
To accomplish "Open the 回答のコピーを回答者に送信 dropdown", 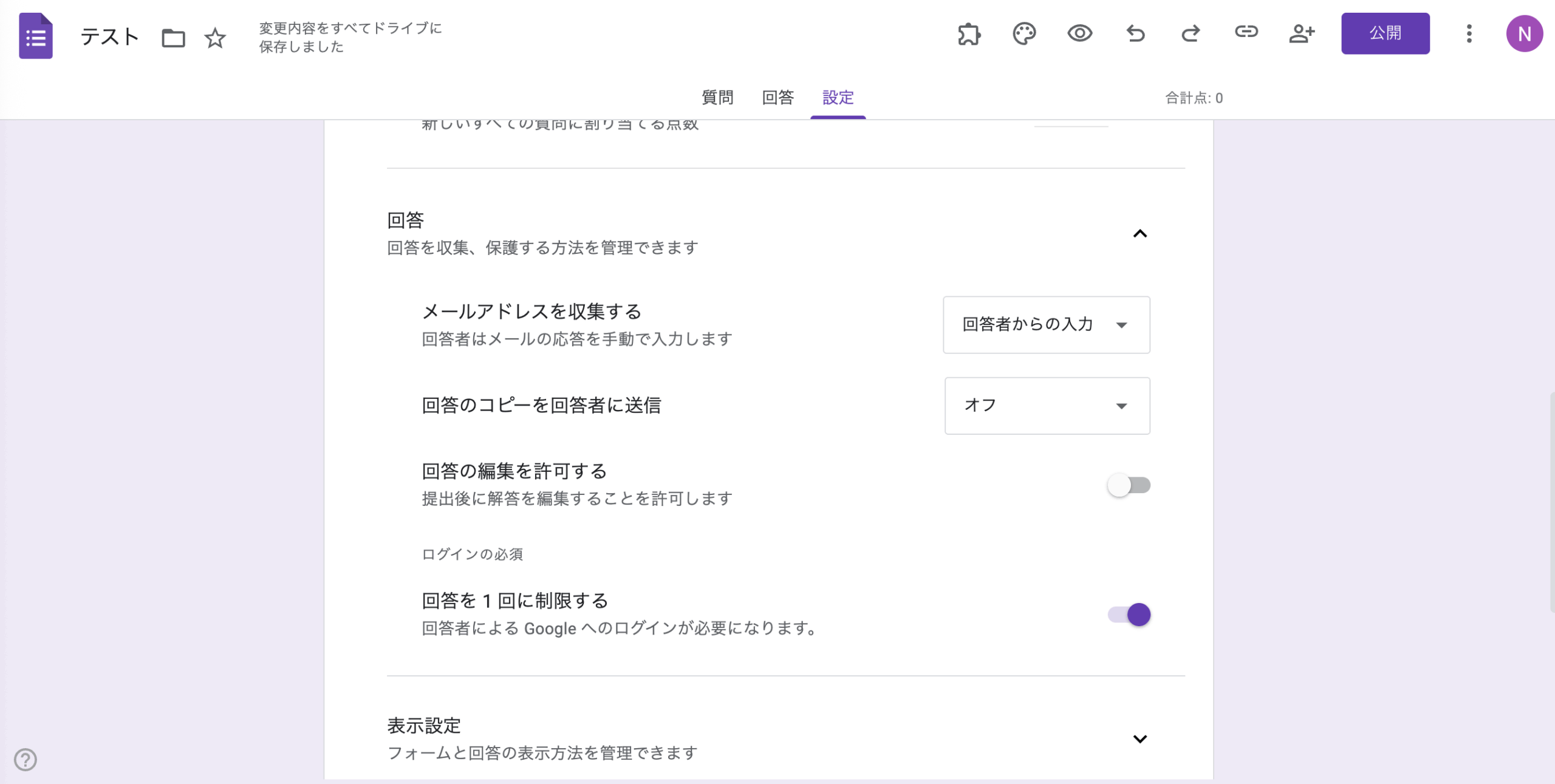I will (x=1047, y=405).
